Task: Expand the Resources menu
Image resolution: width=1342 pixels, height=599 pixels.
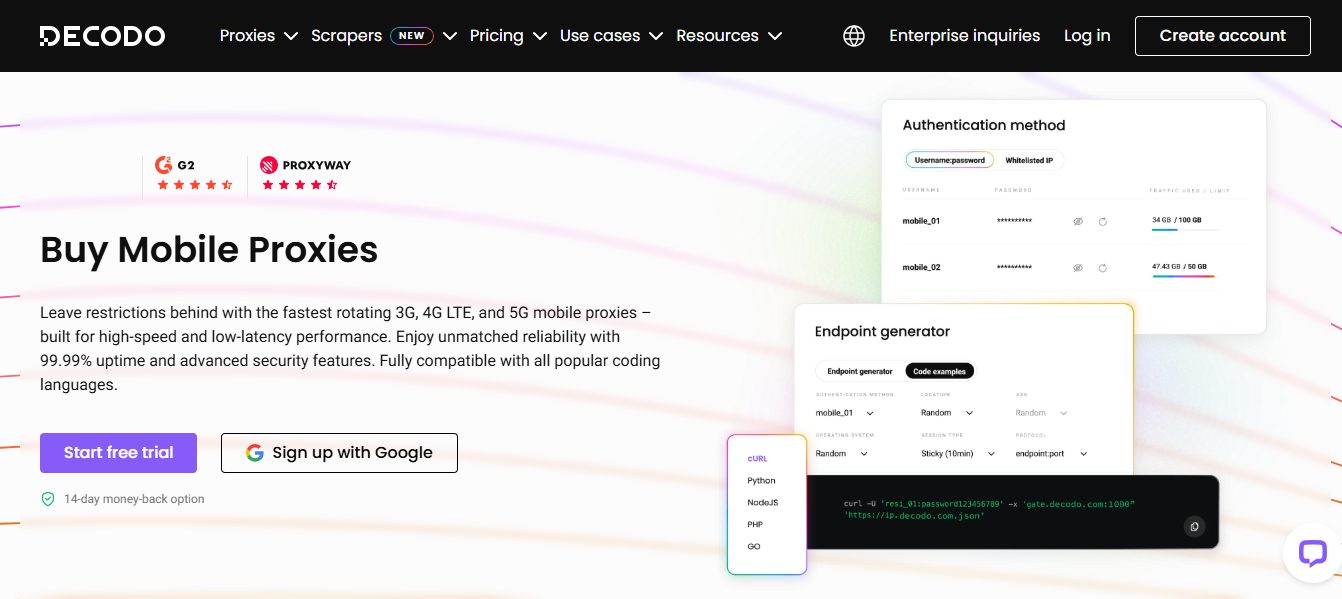Action: (729, 36)
